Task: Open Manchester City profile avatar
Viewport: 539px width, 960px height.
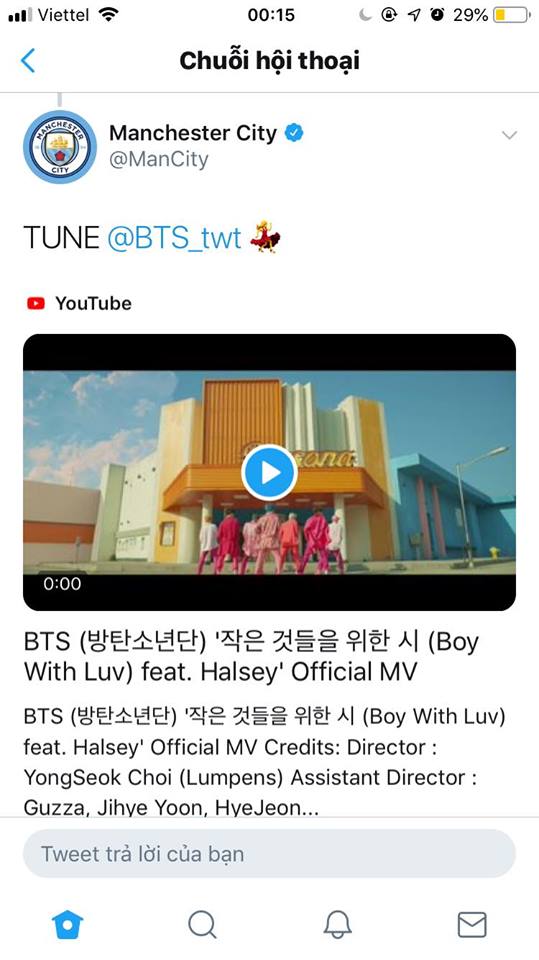Action: [60, 147]
